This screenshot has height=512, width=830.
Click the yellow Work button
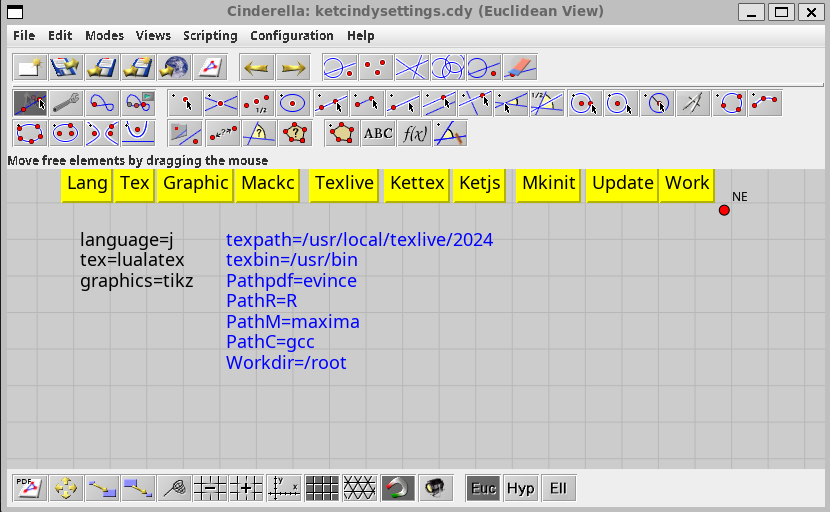point(687,185)
